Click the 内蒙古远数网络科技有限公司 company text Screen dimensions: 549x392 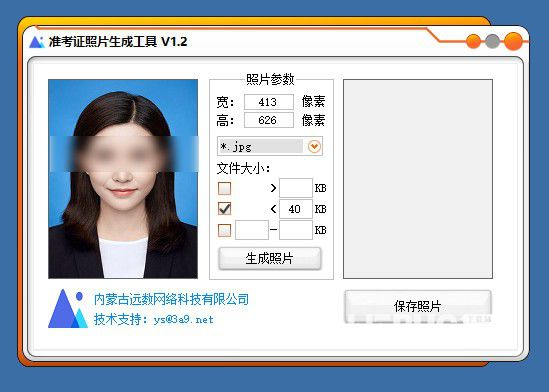tap(172, 299)
